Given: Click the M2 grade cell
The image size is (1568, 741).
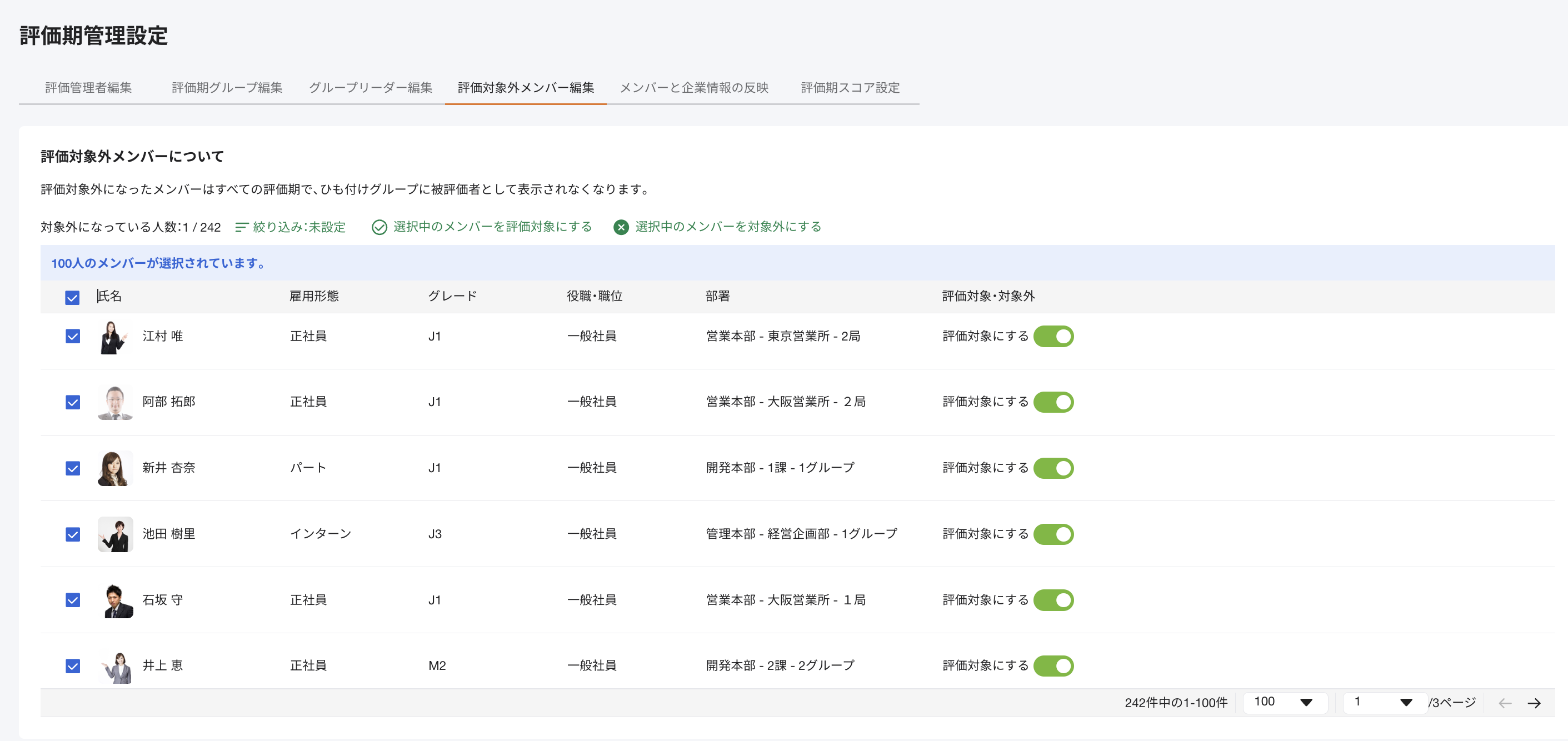Looking at the screenshot, I should [437, 666].
